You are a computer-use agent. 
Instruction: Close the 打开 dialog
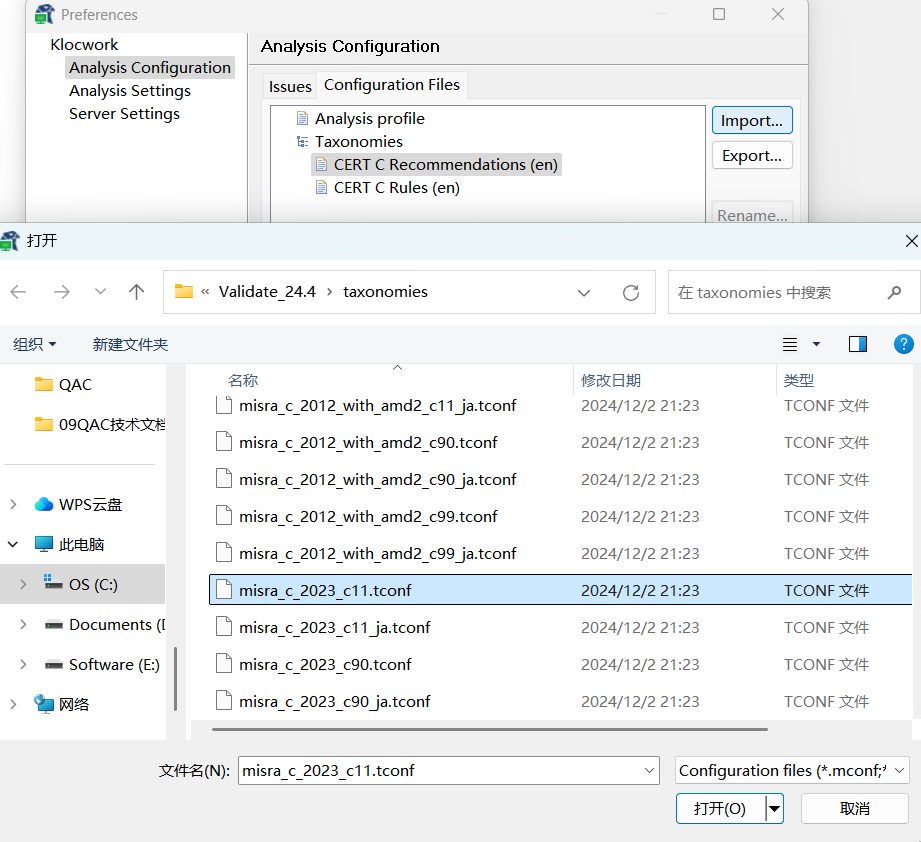(x=911, y=241)
